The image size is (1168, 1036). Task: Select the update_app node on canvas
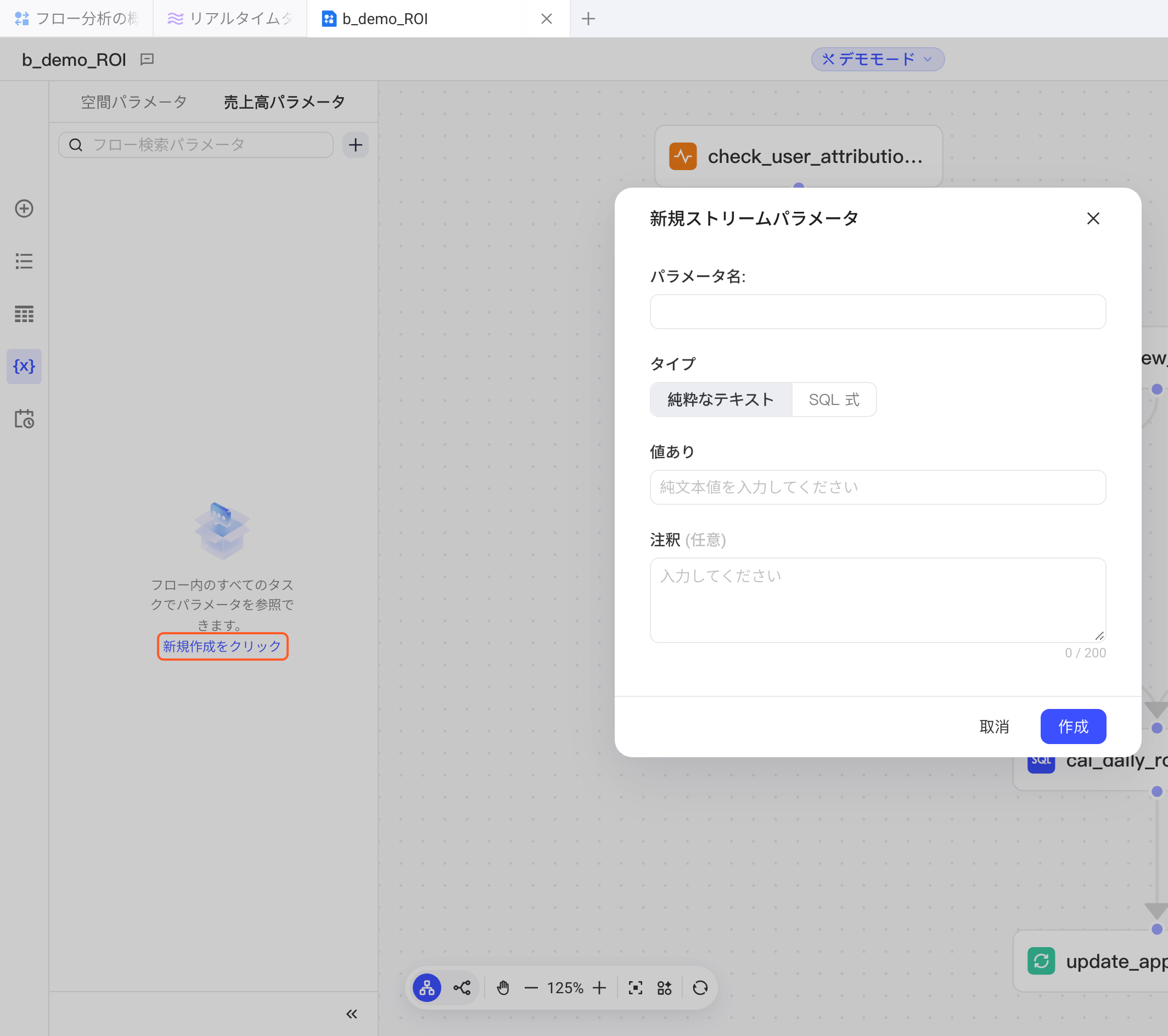(1091, 961)
